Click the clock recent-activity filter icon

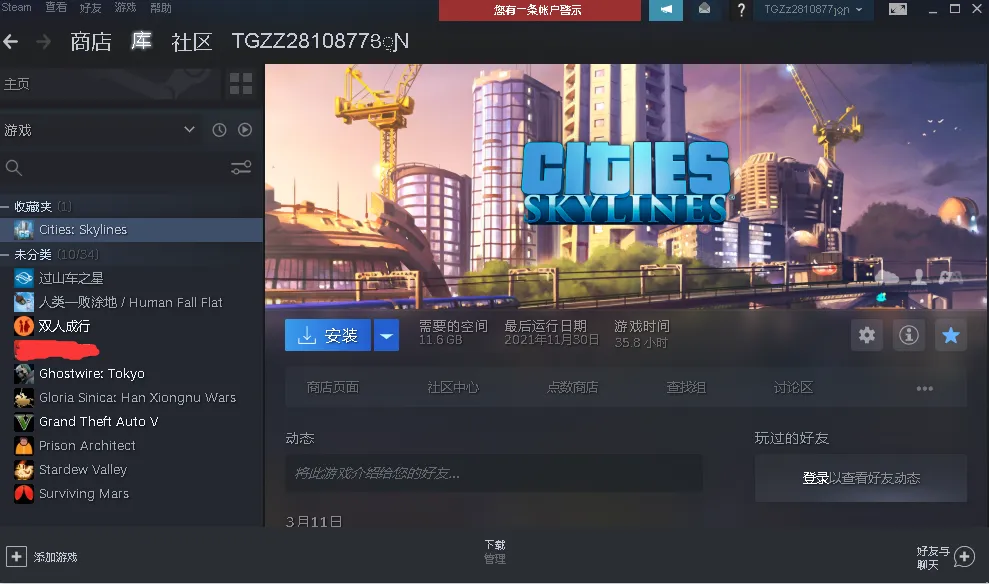pos(220,130)
